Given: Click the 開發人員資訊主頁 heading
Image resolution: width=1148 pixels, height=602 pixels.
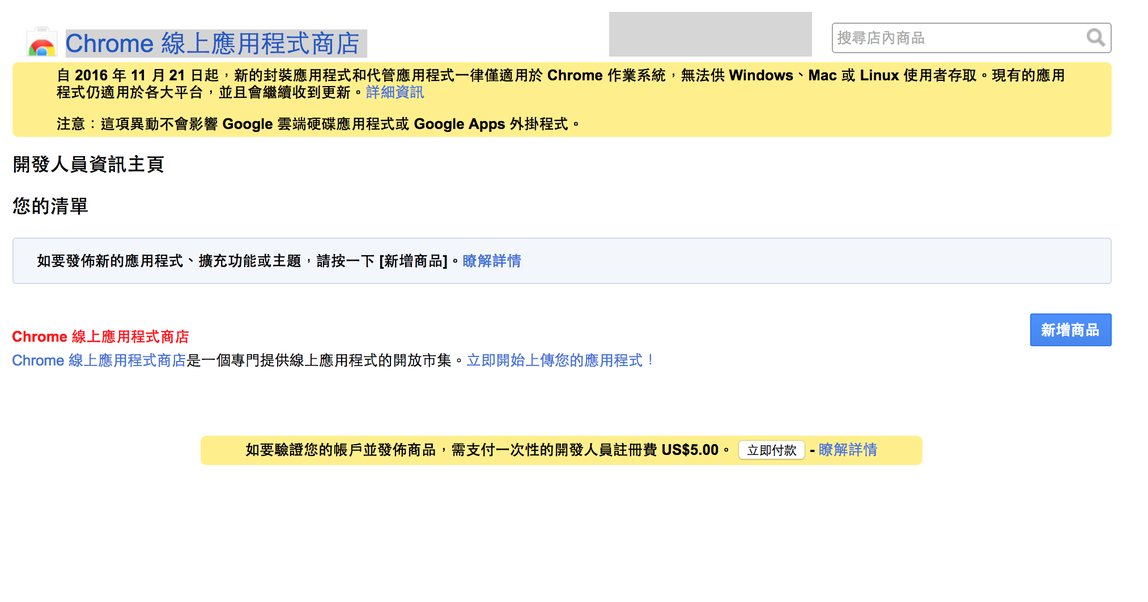Looking at the screenshot, I should [89, 164].
